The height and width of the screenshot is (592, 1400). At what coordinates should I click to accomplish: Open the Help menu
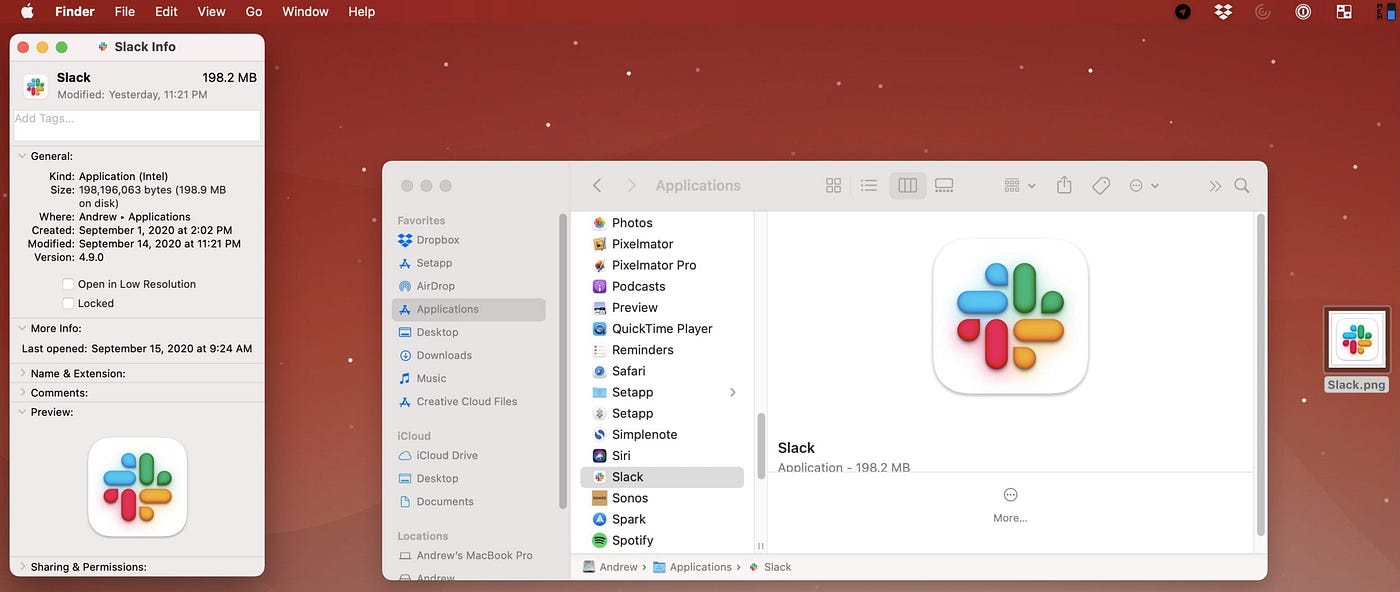point(362,12)
